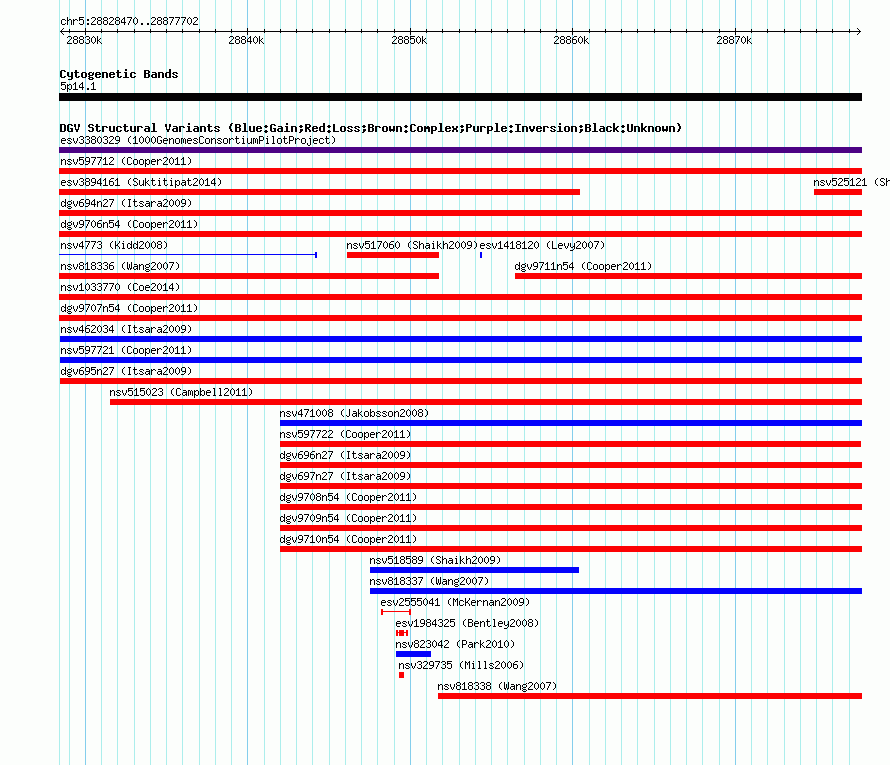Select the purple esv3380329 inversion bar
This screenshot has width=890, height=765.
tap(460, 150)
